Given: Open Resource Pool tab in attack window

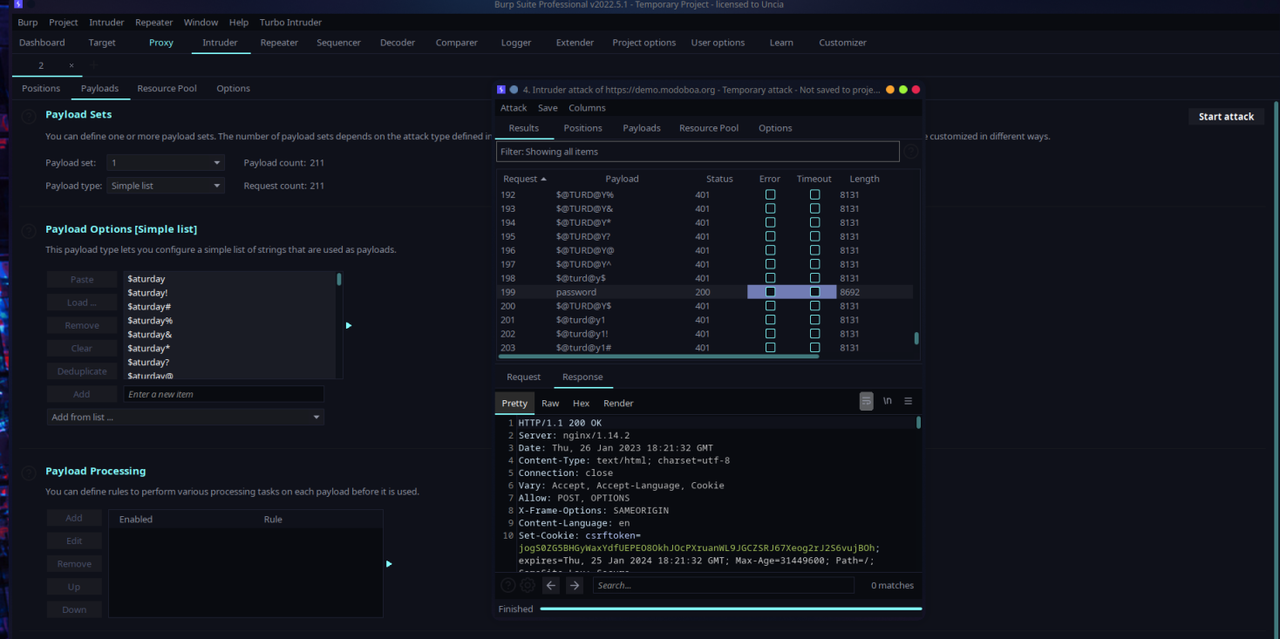Looking at the screenshot, I should 709,128.
